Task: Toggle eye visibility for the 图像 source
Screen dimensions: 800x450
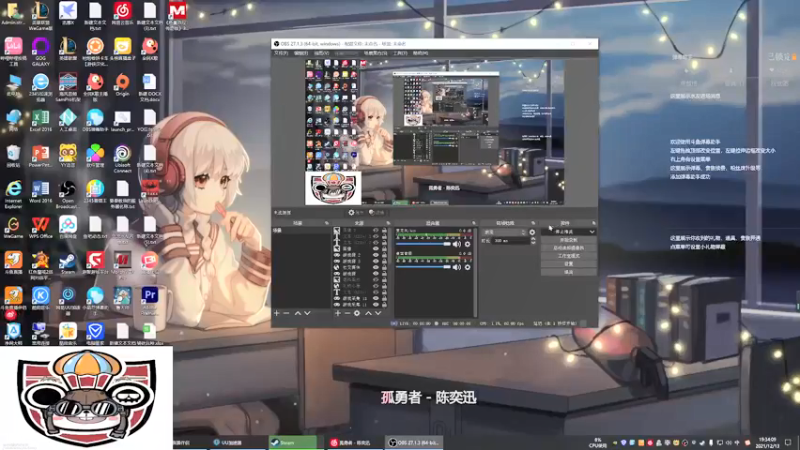Action: [376, 248]
